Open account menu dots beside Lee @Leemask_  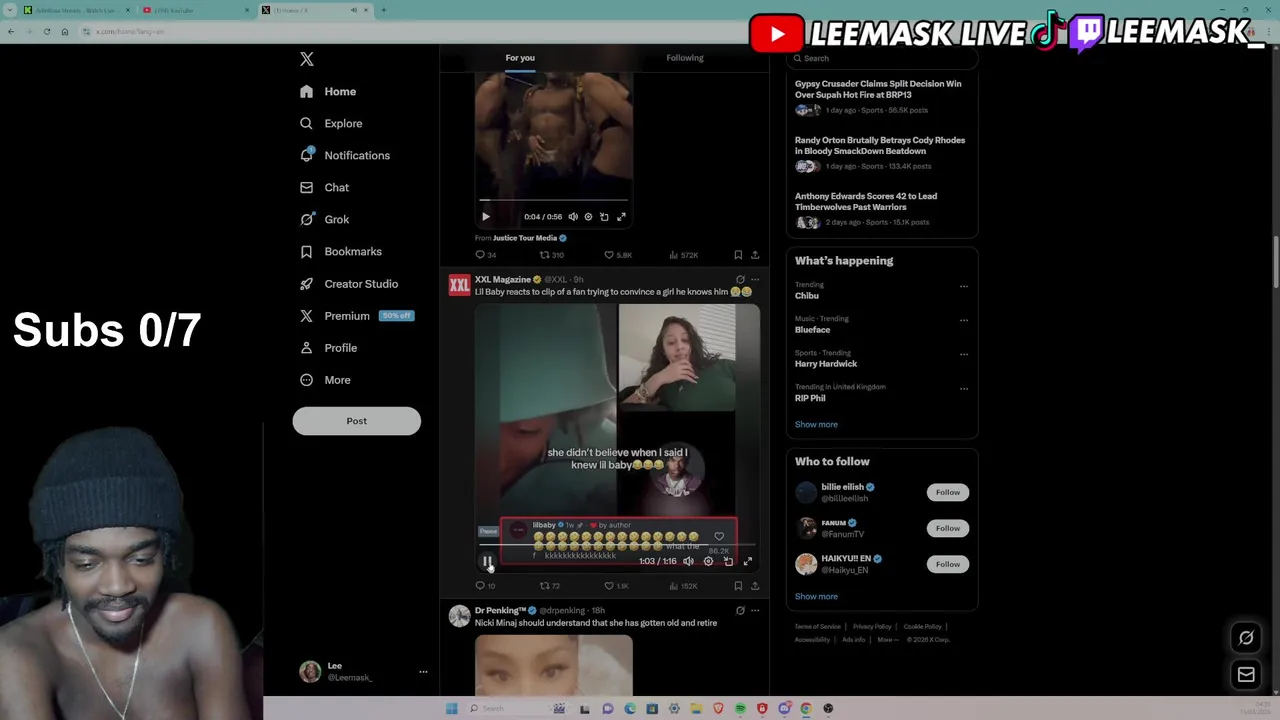(x=423, y=672)
